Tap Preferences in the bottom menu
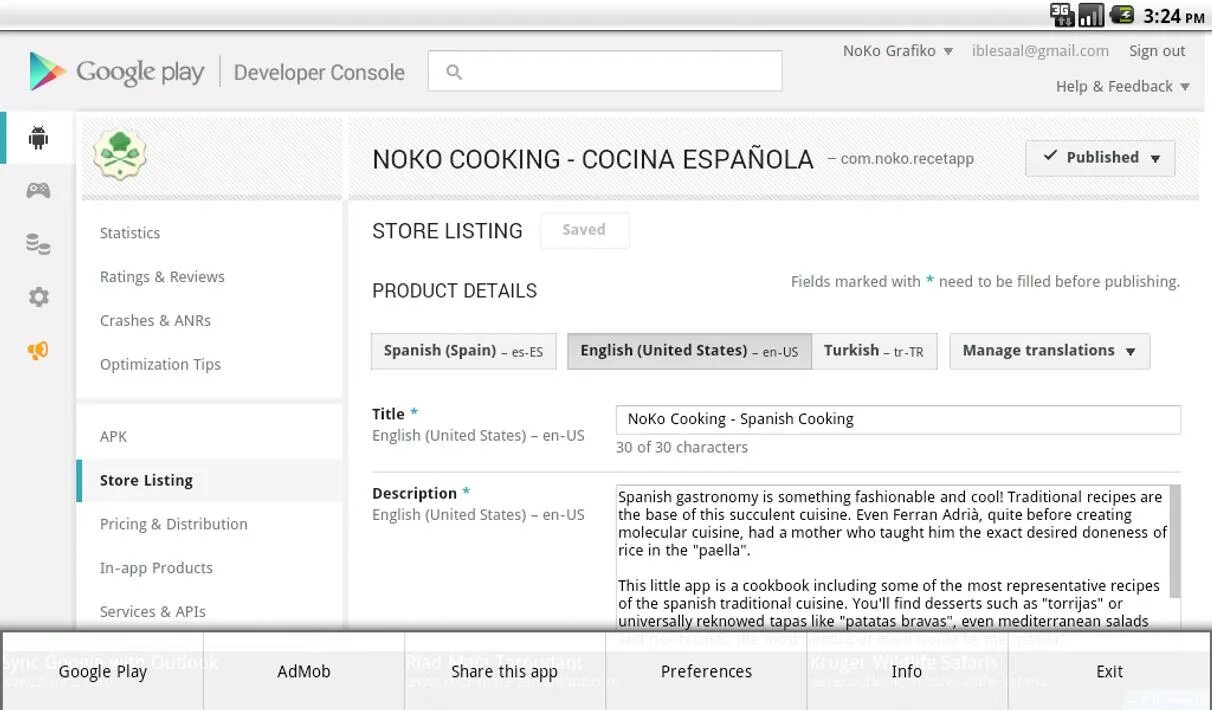Viewport: 1212px width, 710px height. (x=706, y=671)
